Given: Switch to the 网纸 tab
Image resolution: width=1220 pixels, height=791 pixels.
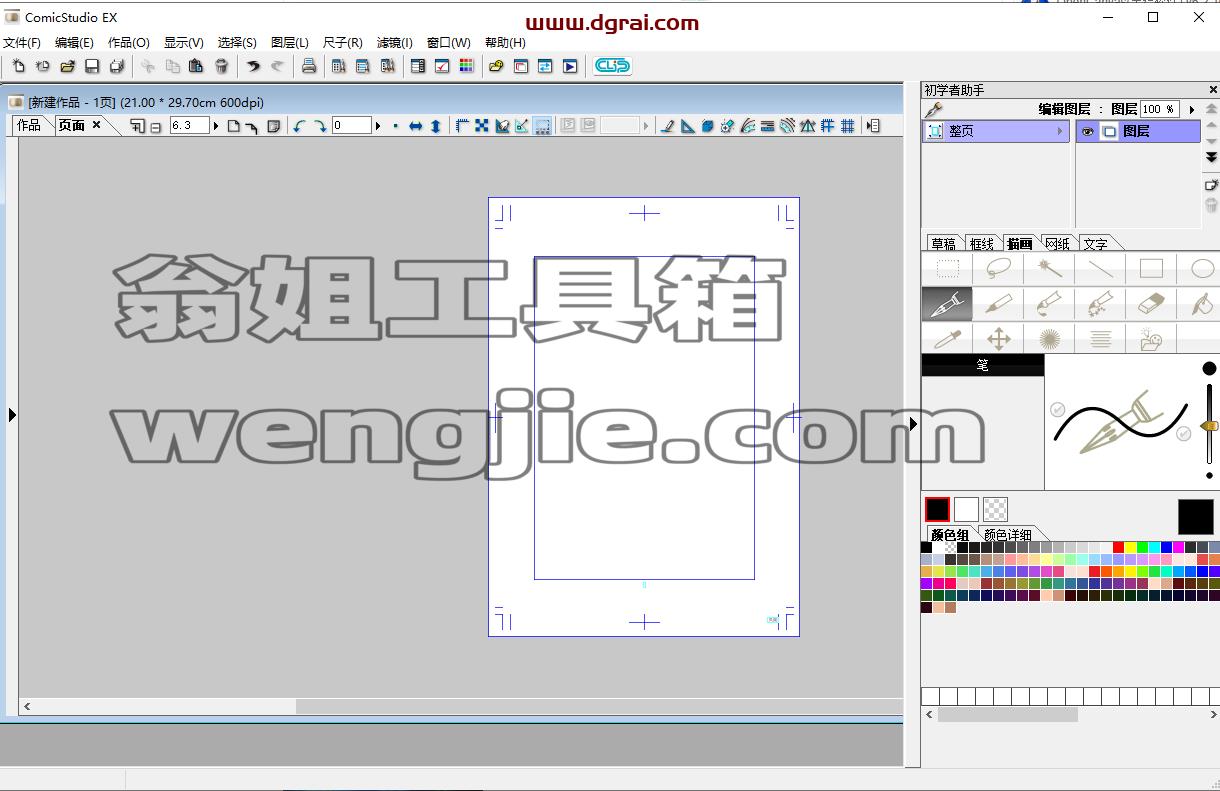Looking at the screenshot, I should 1057,244.
